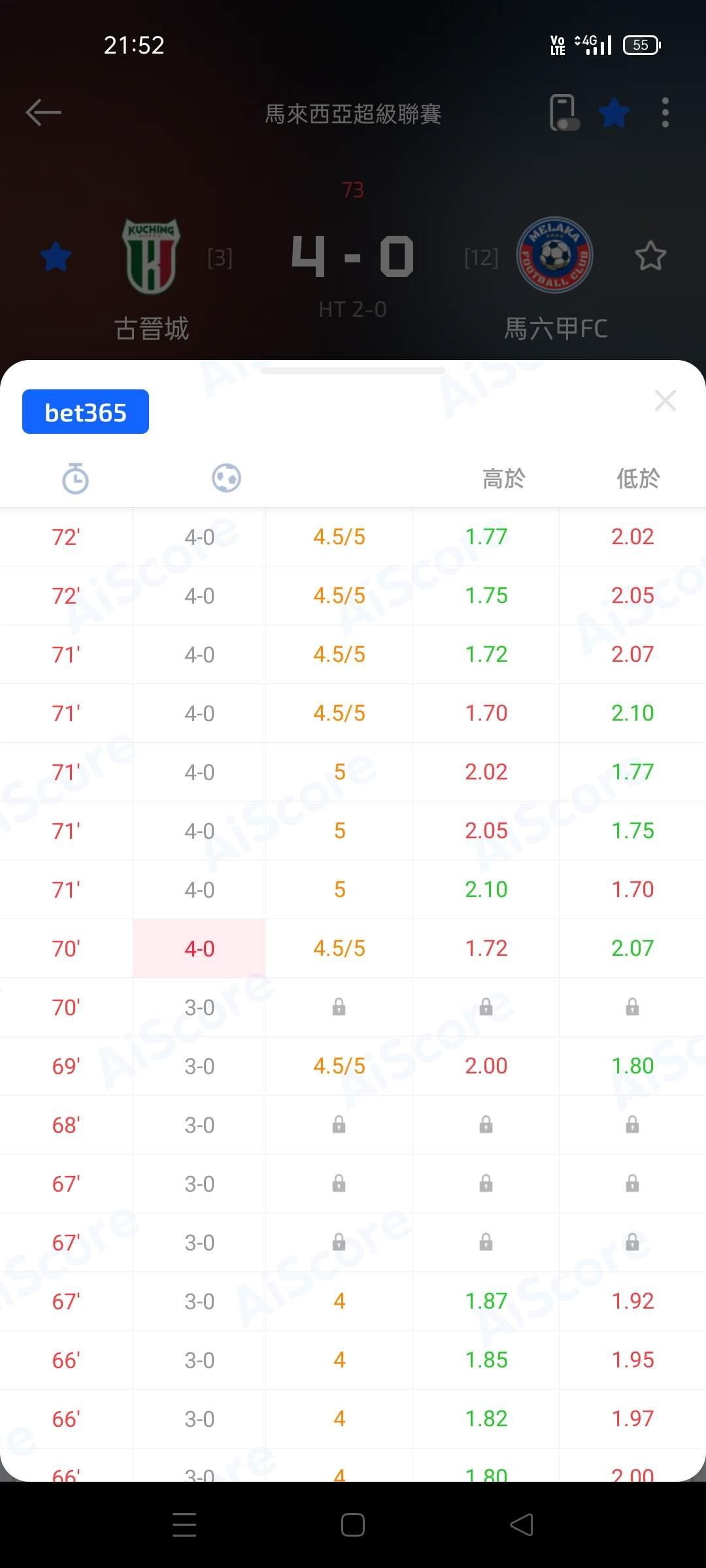The height and width of the screenshot is (1568, 706).
Task: Tap battery indicator in status bar
Action: pos(642,44)
